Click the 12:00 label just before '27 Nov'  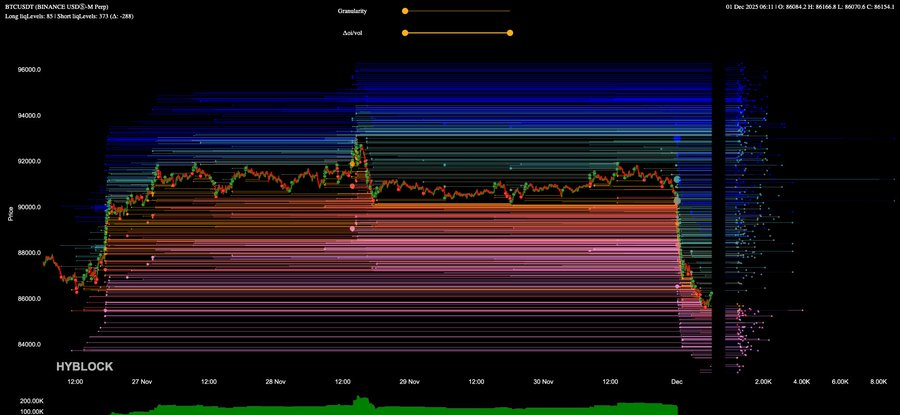pyautogui.click(x=75, y=381)
